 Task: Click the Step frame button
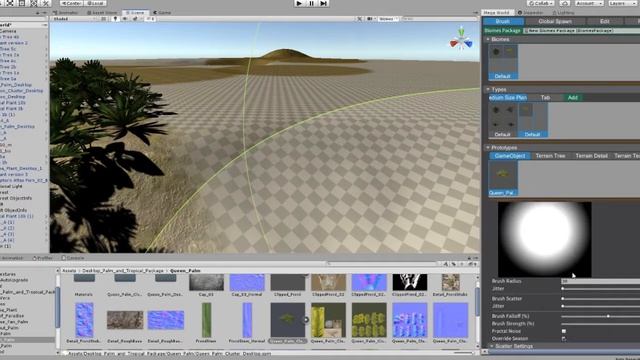pos(323,3)
